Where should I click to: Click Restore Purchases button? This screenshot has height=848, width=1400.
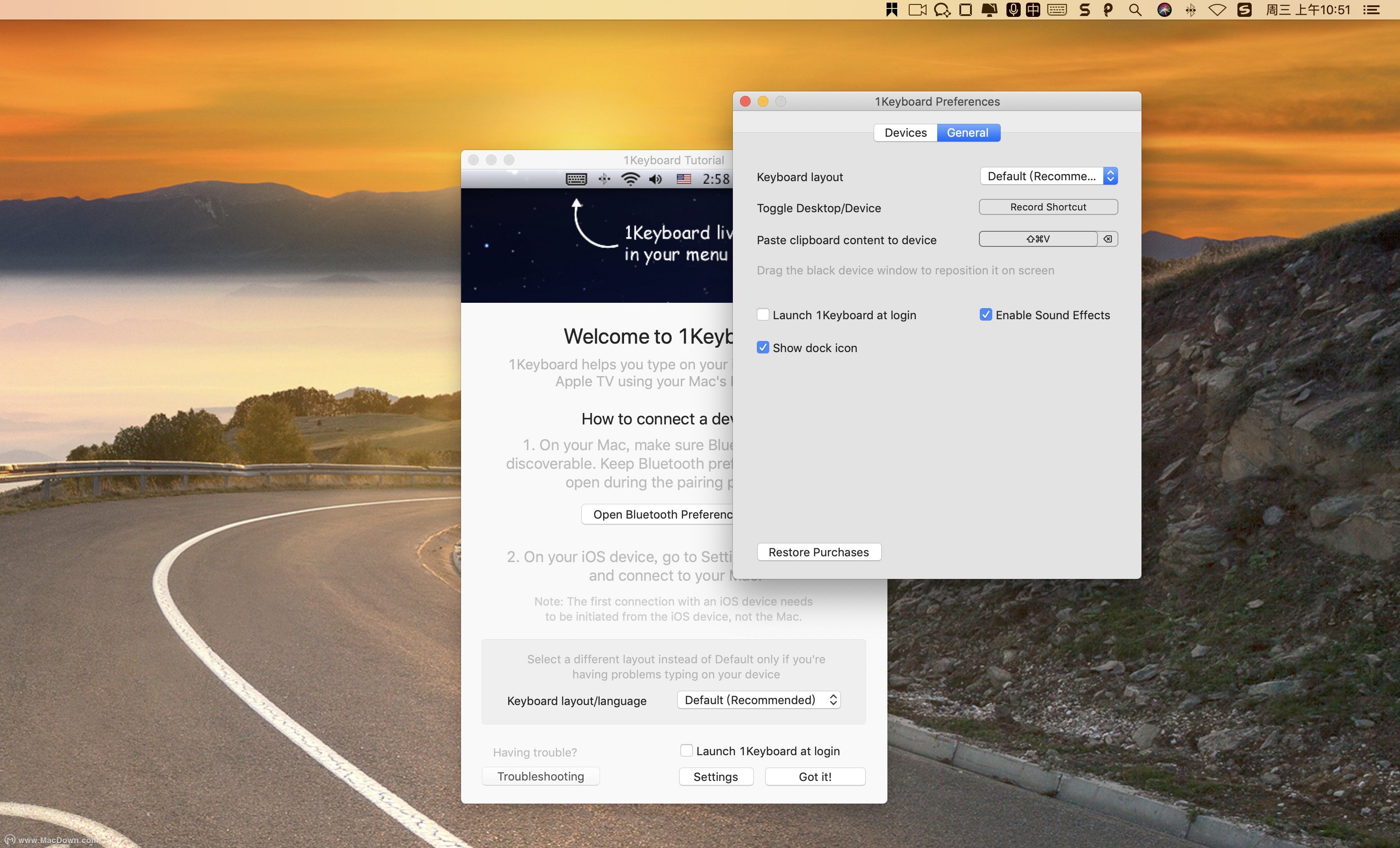click(819, 552)
